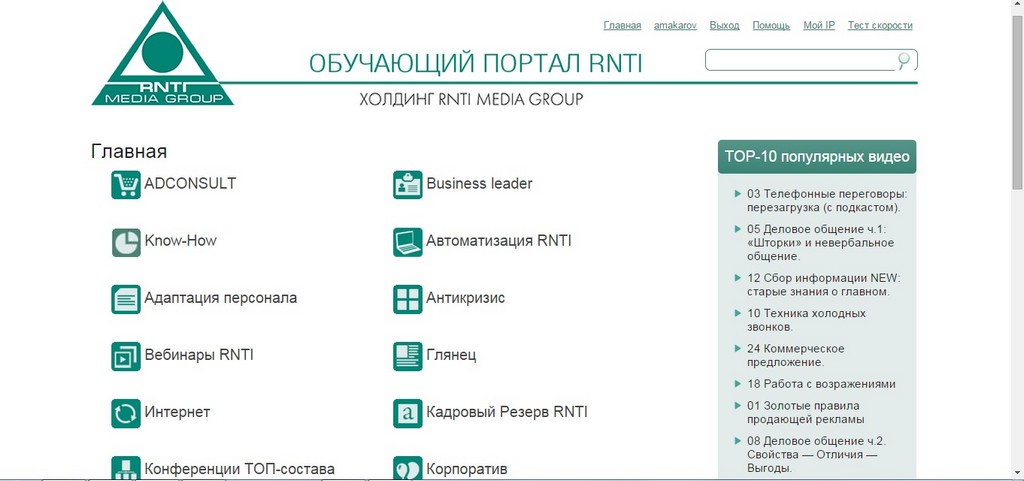
Task: Click the Интернет refresh arrows icon
Action: click(x=126, y=414)
